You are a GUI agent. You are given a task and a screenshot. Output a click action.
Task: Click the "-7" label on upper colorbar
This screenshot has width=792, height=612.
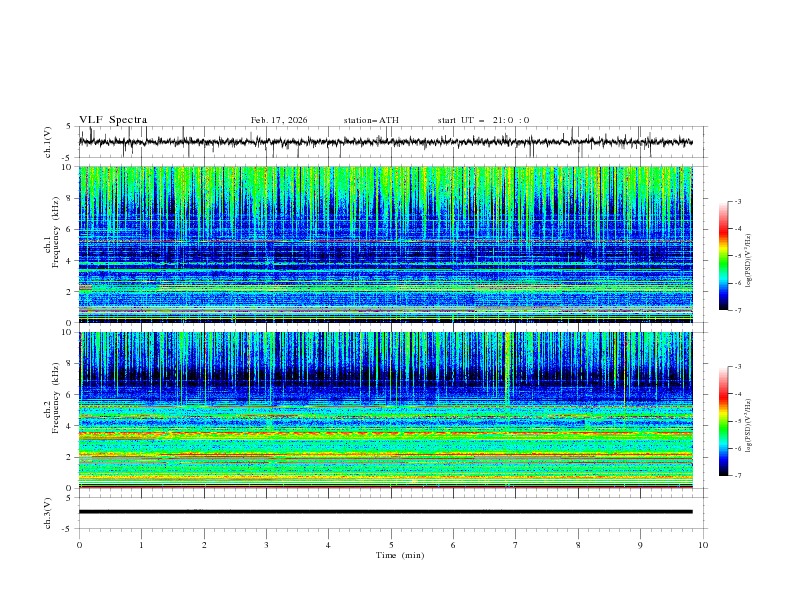point(737,310)
